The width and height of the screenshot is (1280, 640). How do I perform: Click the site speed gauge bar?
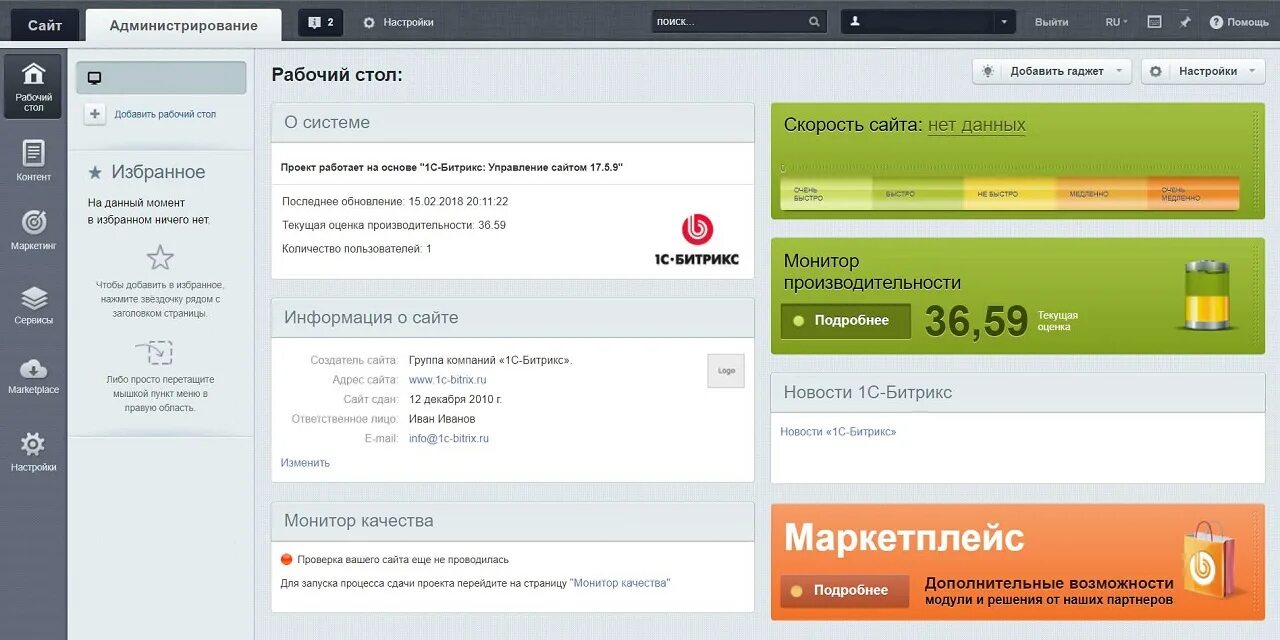[1009, 193]
